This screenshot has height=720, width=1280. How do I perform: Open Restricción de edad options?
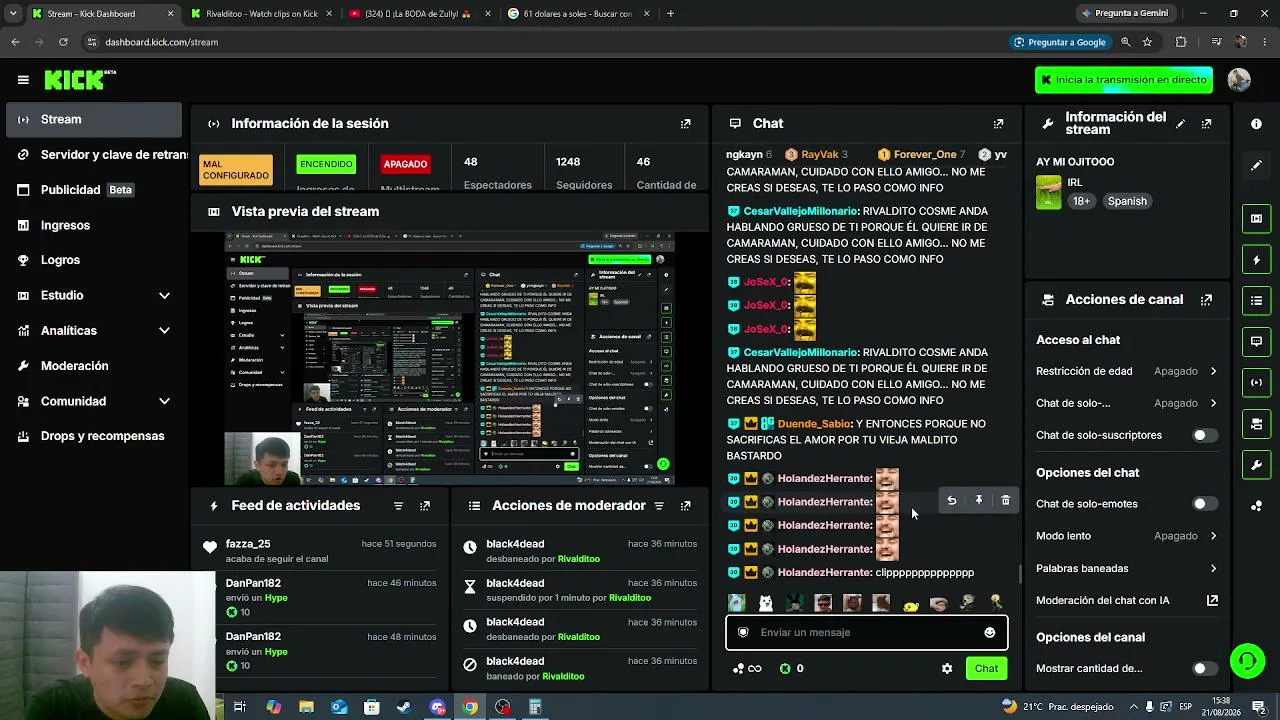pyautogui.click(x=1127, y=371)
